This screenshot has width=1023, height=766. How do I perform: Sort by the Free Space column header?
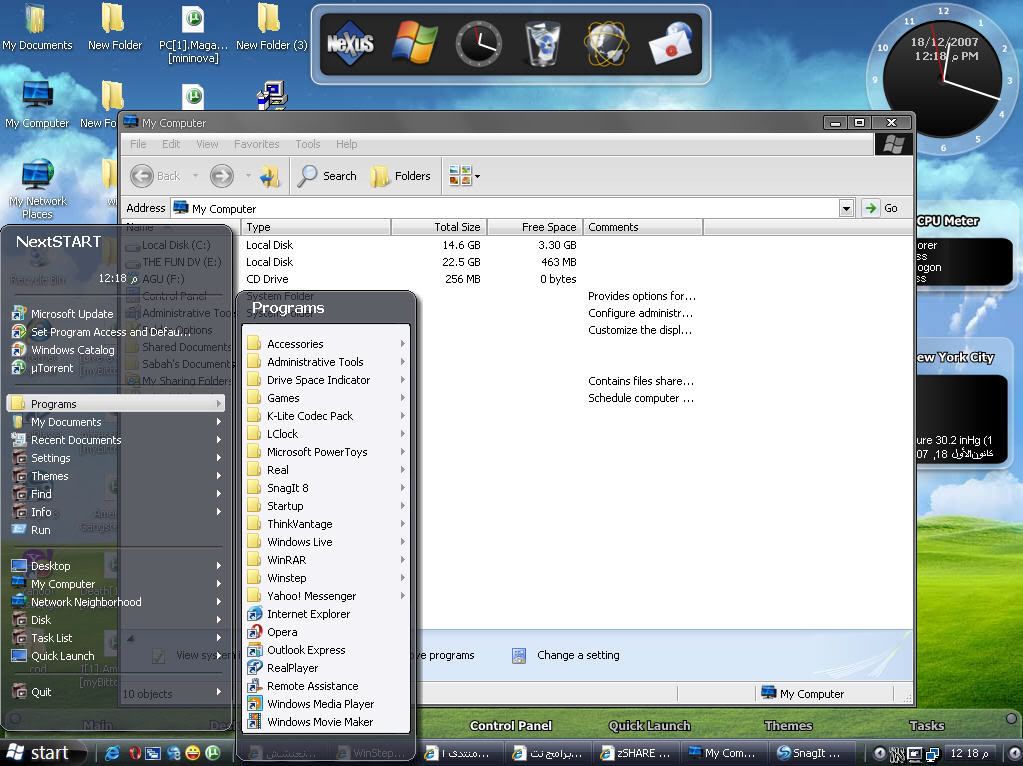(535, 227)
